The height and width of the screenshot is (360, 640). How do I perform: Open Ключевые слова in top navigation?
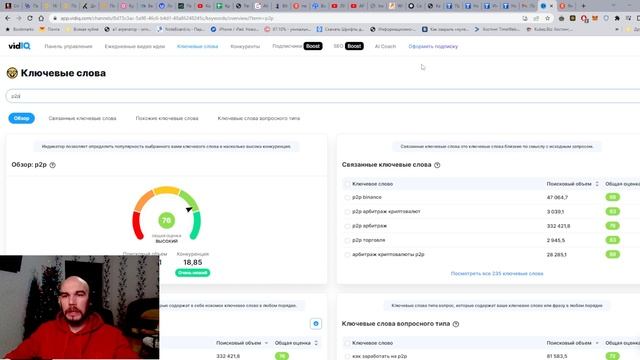[x=198, y=47]
